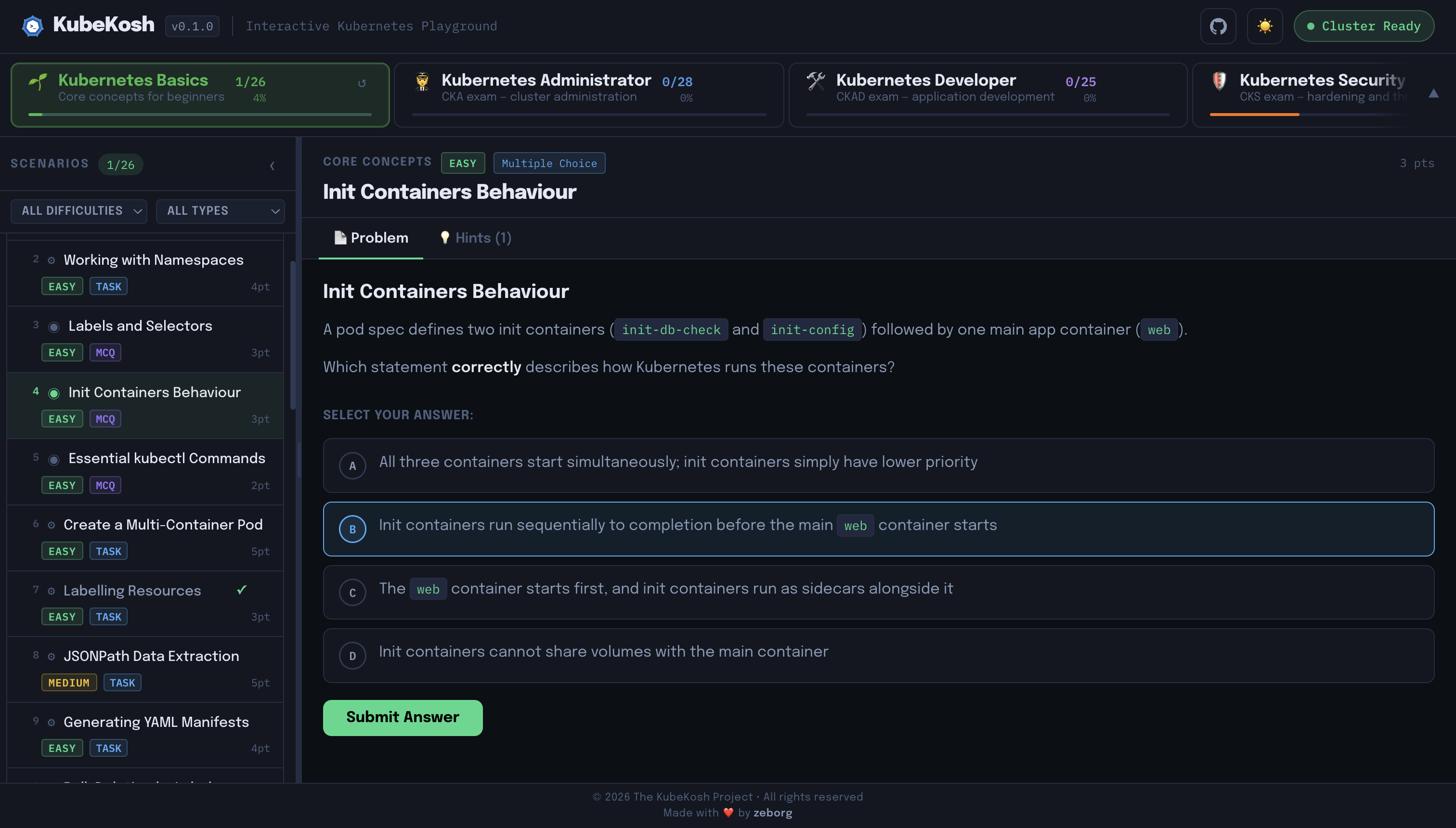Open scenario Essential kubectl Commands

[145, 472]
